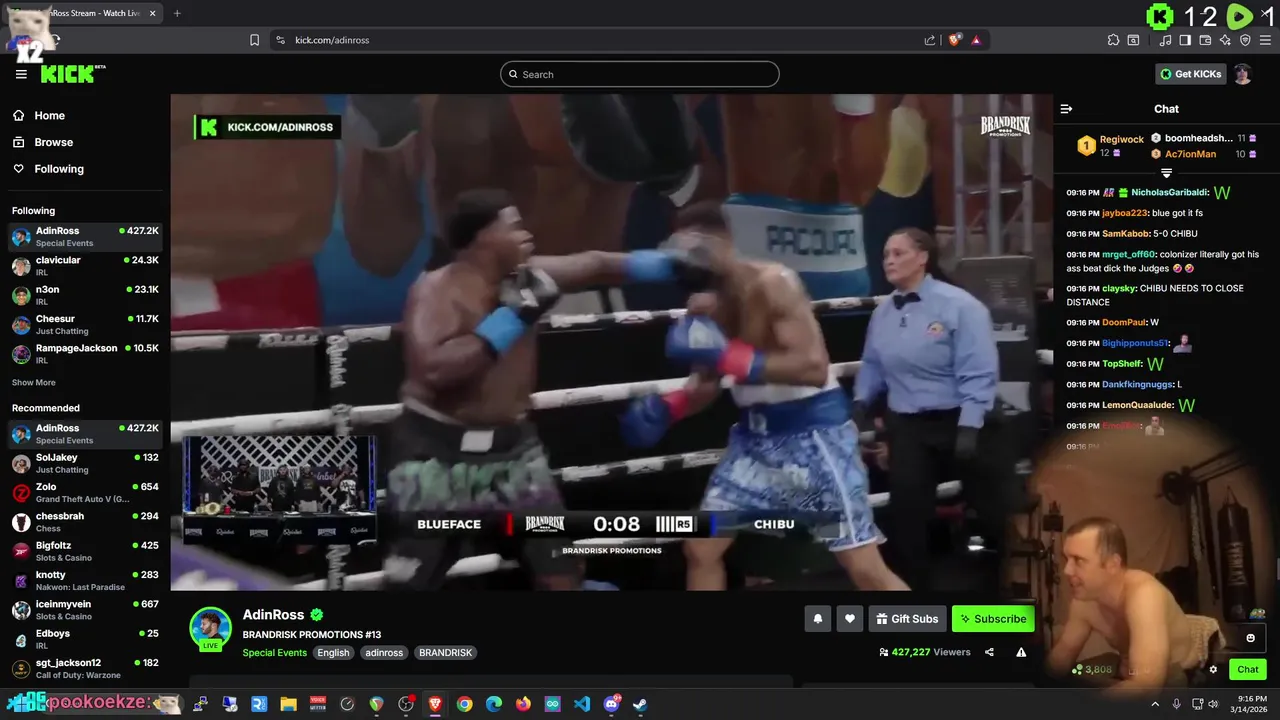Collapse the chat panel arrow icon
Image resolution: width=1280 pixels, height=720 pixels.
(x=1066, y=109)
